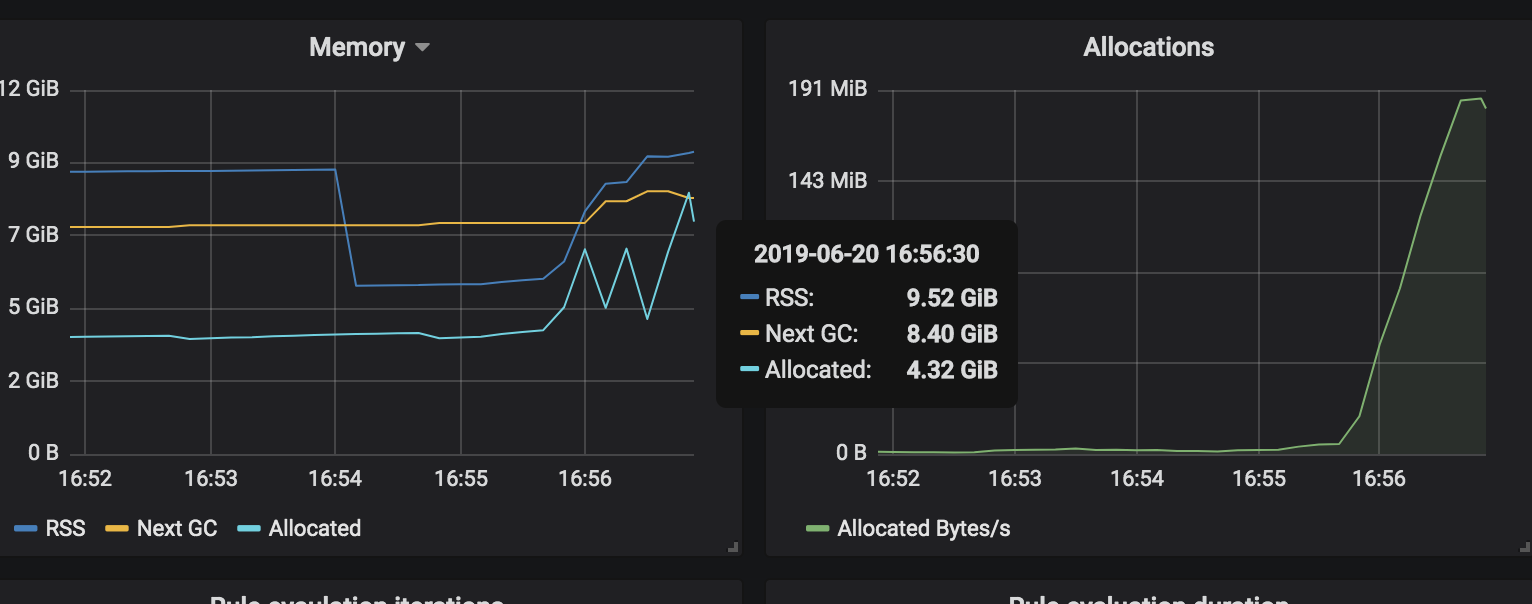Toggle the RSS series in the legend
The width and height of the screenshot is (1532, 604).
pos(65,528)
